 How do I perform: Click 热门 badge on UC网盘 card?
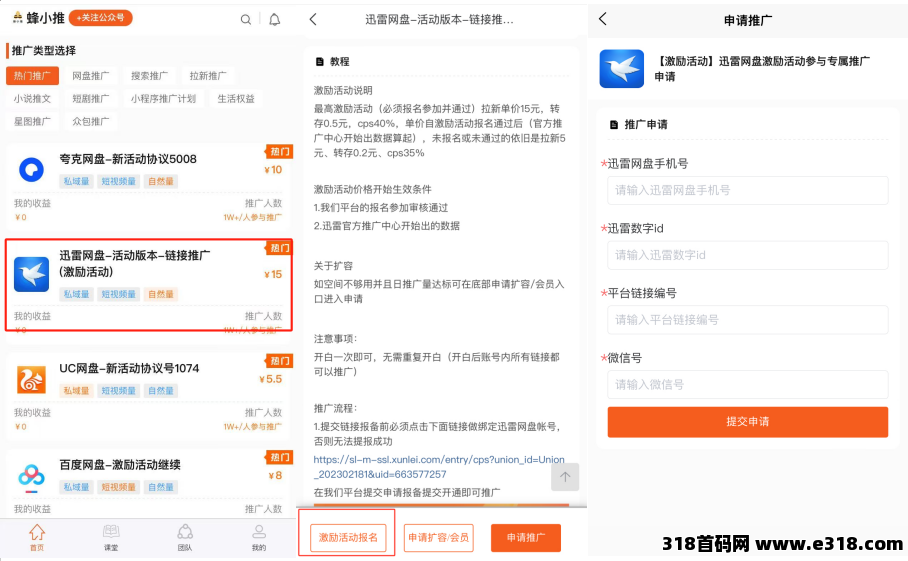point(279,361)
